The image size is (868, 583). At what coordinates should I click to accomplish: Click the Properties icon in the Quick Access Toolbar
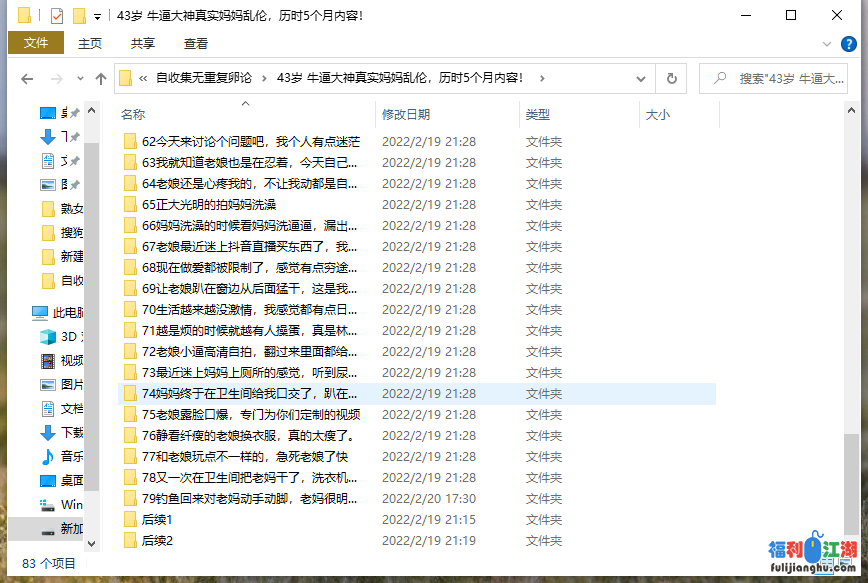point(57,15)
